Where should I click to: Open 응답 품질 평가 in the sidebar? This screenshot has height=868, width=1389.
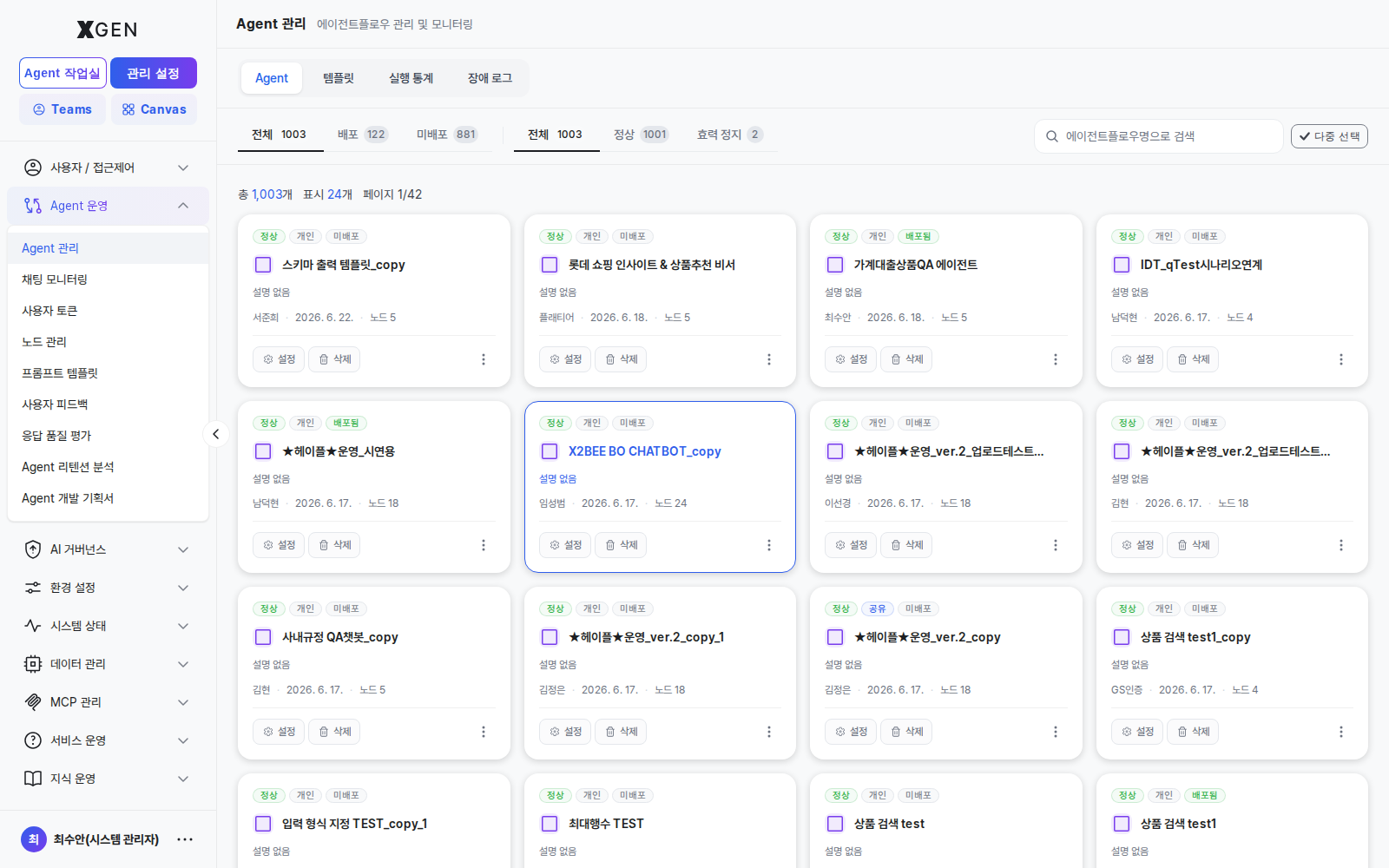click(x=108, y=436)
